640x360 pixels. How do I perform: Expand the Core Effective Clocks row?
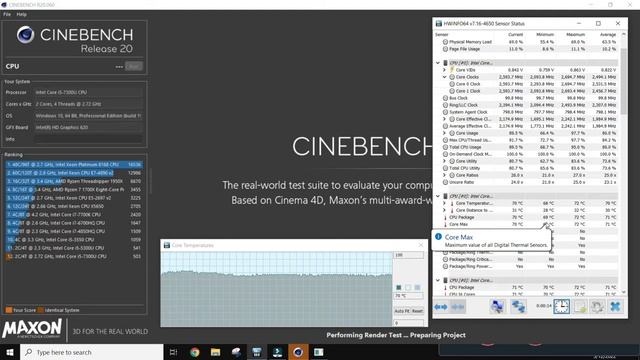pos(444,119)
